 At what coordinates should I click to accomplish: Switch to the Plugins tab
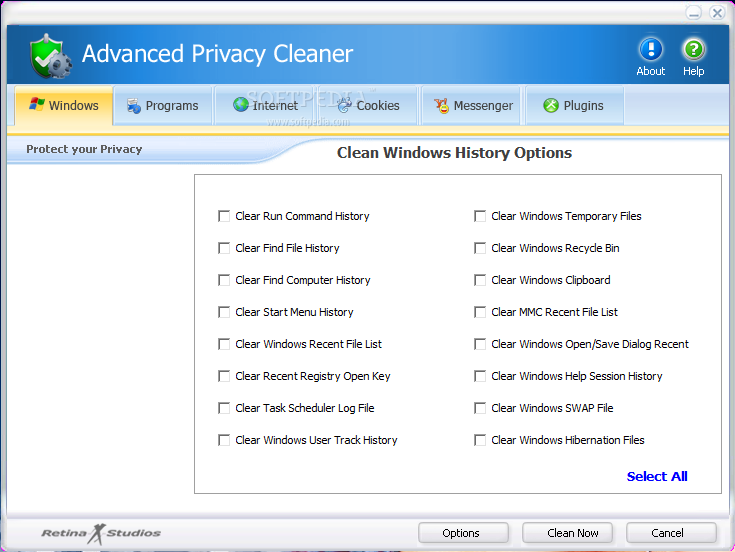click(x=575, y=105)
